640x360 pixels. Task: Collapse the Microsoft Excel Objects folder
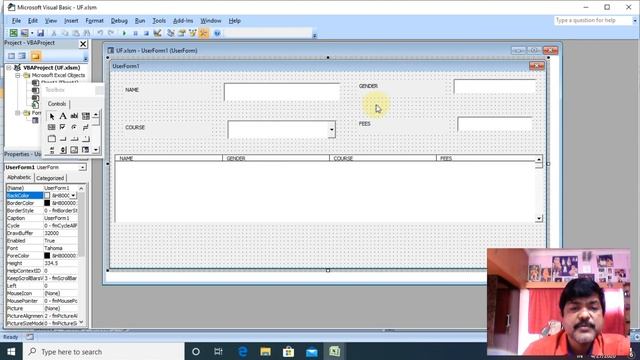[x=18, y=76]
